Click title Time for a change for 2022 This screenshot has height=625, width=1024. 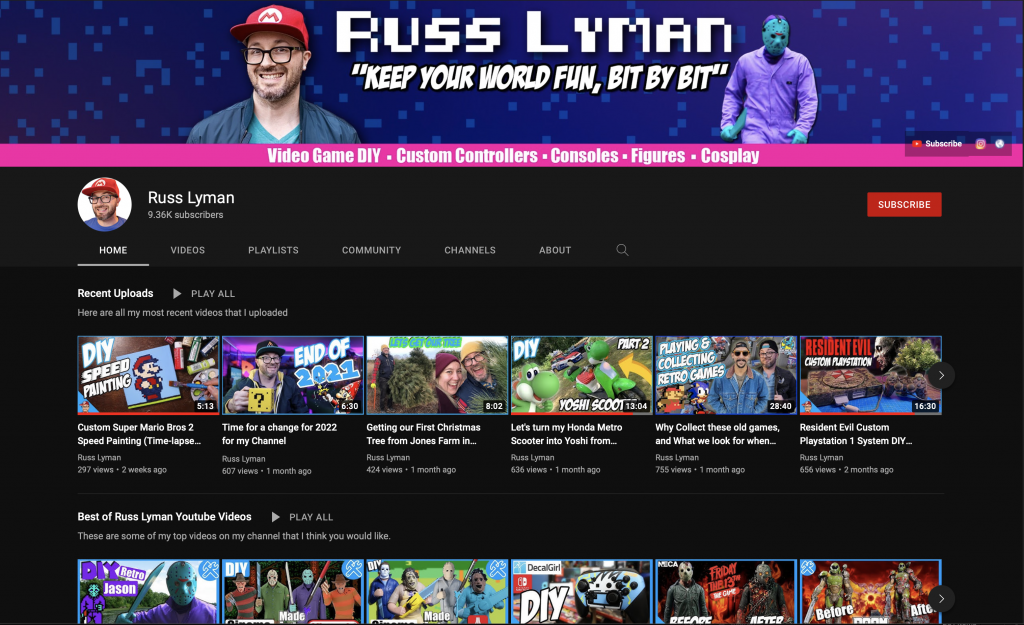(x=280, y=434)
